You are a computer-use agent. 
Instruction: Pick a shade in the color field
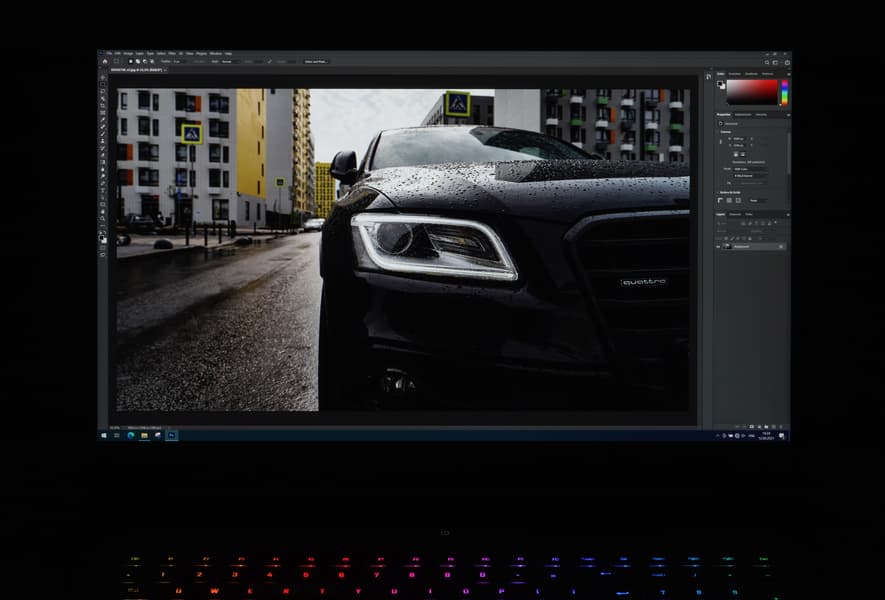[x=752, y=92]
